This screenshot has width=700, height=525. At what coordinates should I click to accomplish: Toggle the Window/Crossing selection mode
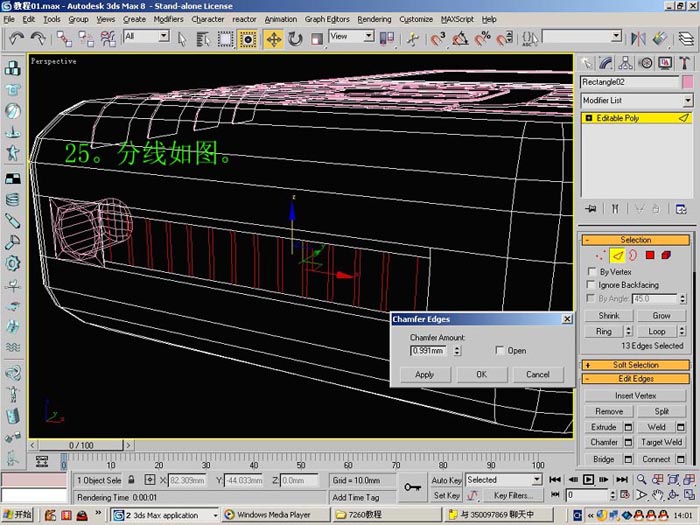pos(247,39)
